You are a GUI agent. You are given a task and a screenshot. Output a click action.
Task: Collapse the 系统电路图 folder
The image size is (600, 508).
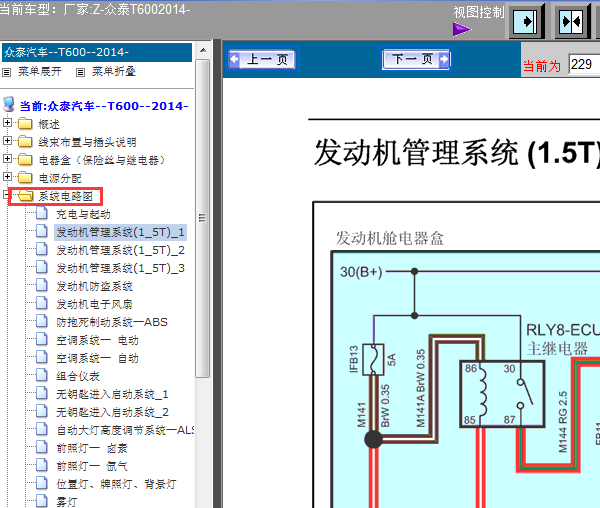click(6, 195)
